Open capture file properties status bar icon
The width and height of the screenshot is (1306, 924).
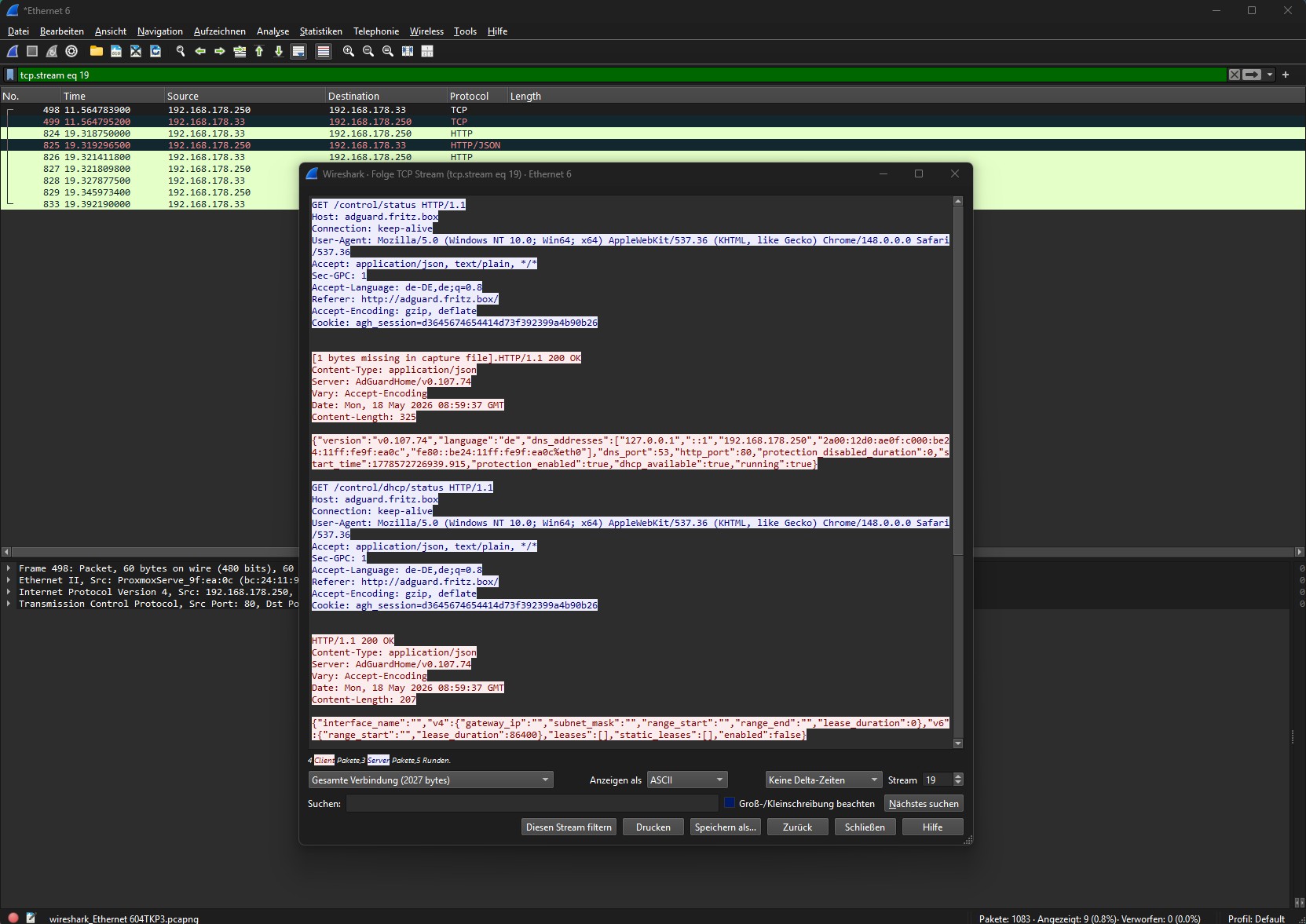point(31,918)
